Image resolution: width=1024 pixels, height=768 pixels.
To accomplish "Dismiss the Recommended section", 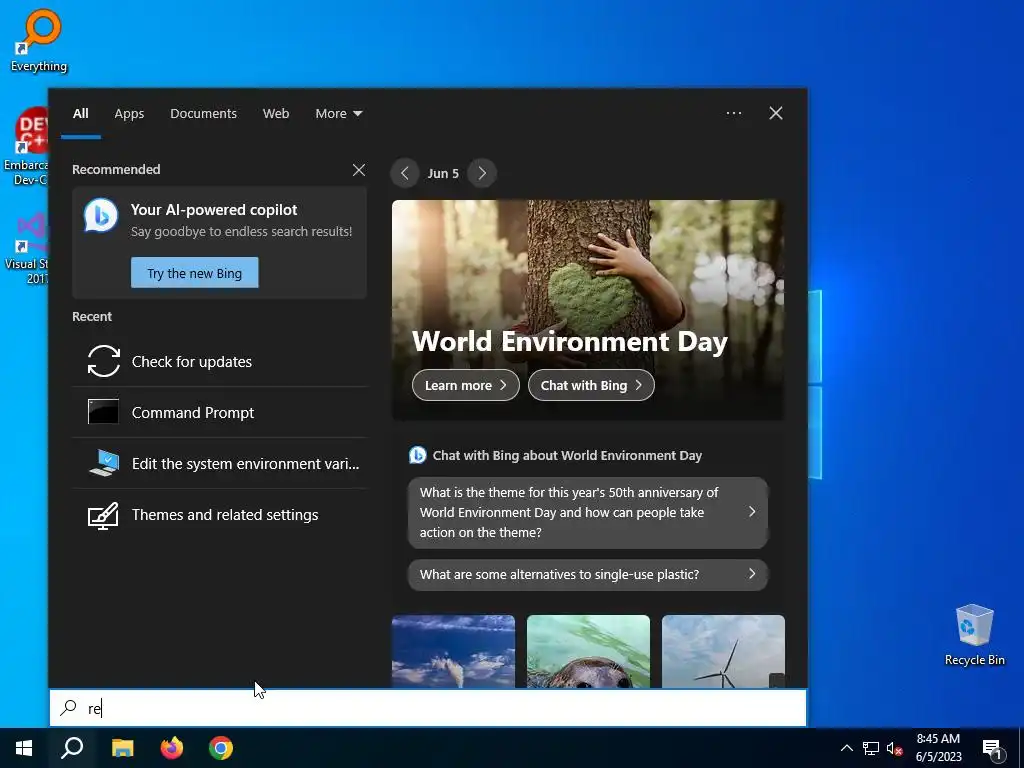I will click(359, 170).
